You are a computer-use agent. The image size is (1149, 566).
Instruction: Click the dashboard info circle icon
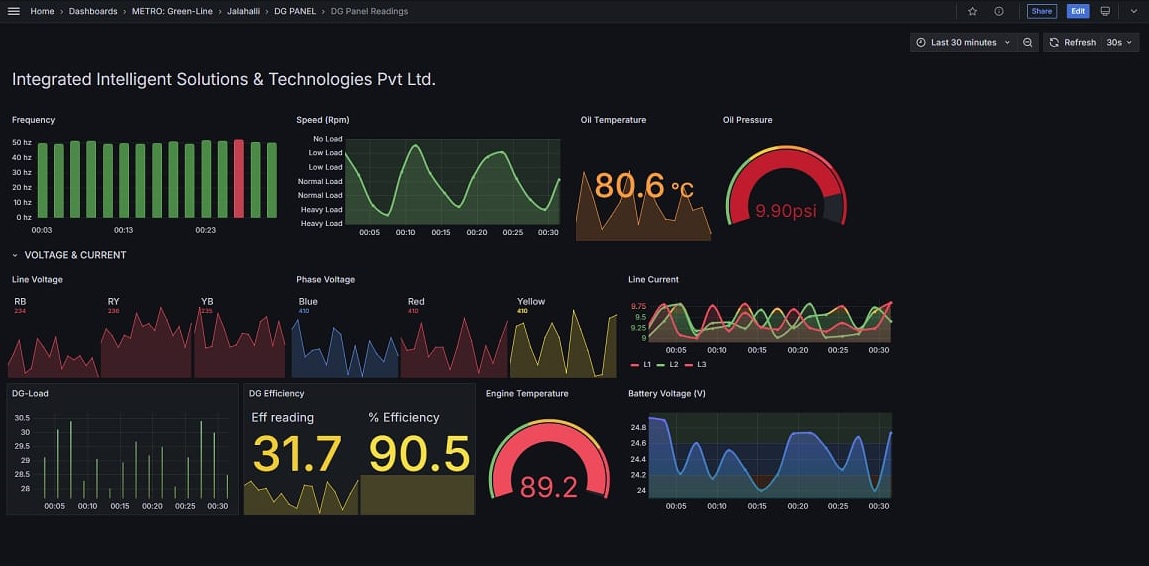click(x=998, y=11)
